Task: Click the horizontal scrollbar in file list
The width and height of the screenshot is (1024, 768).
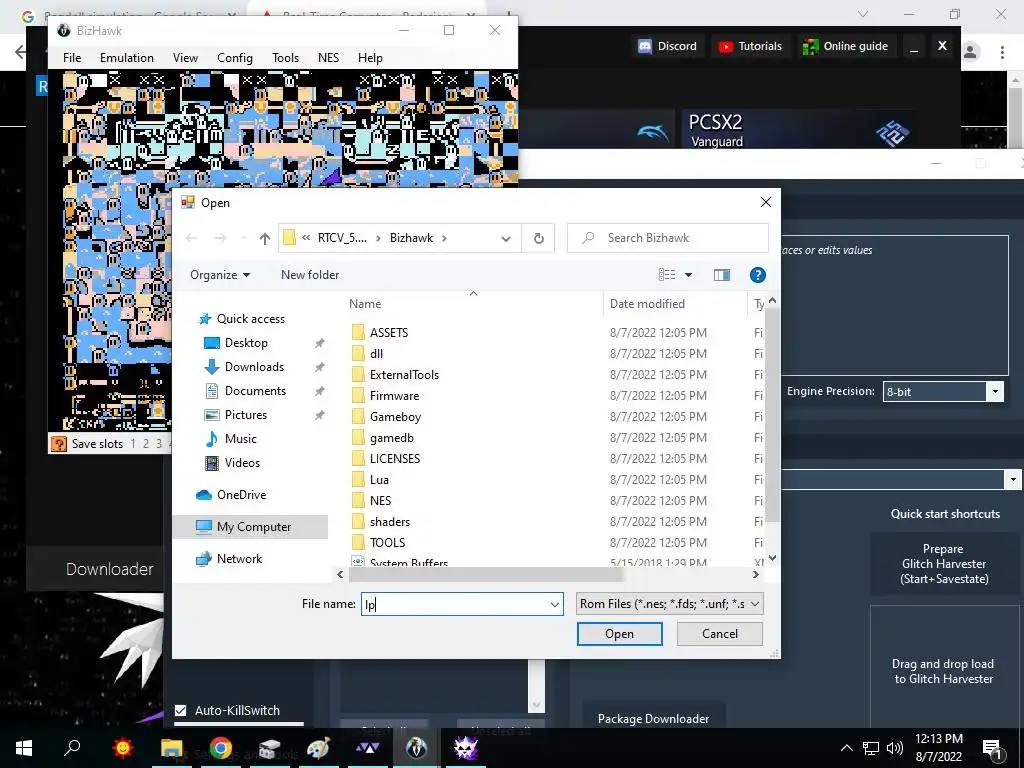Action: pyautogui.click(x=487, y=575)
